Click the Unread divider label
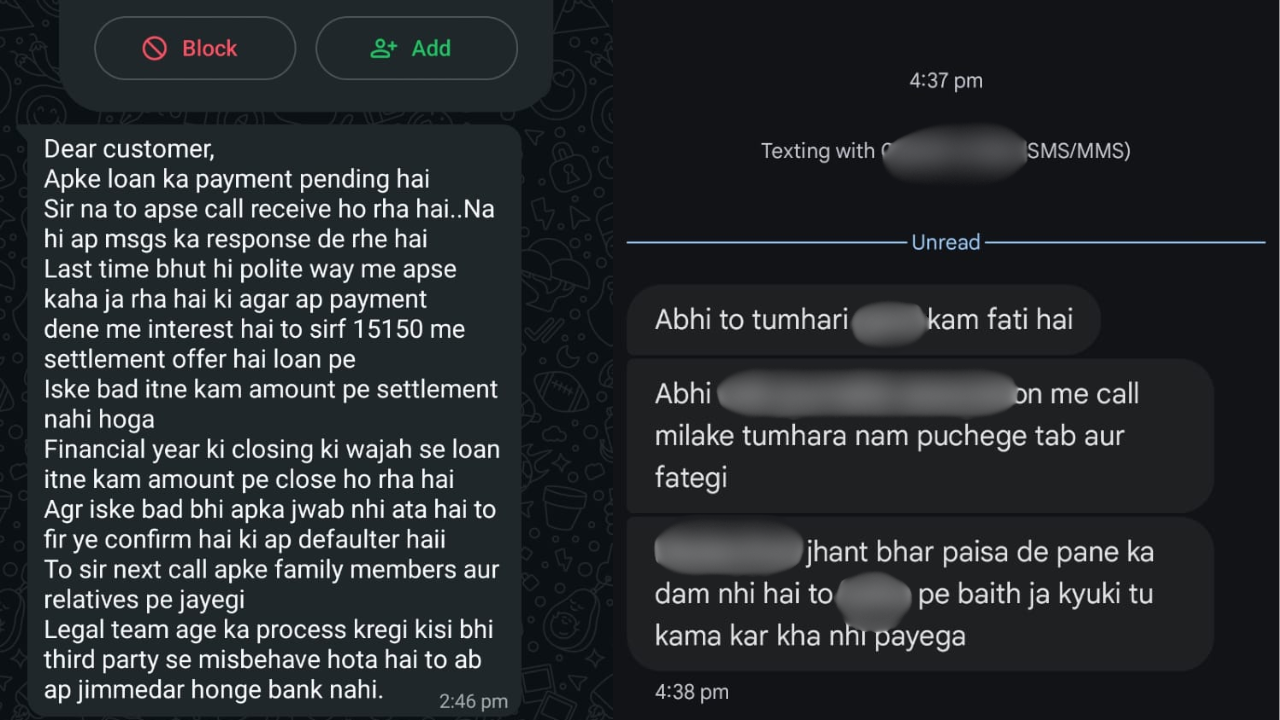This screenshot has width=1280, height=720. pos(945,242)
